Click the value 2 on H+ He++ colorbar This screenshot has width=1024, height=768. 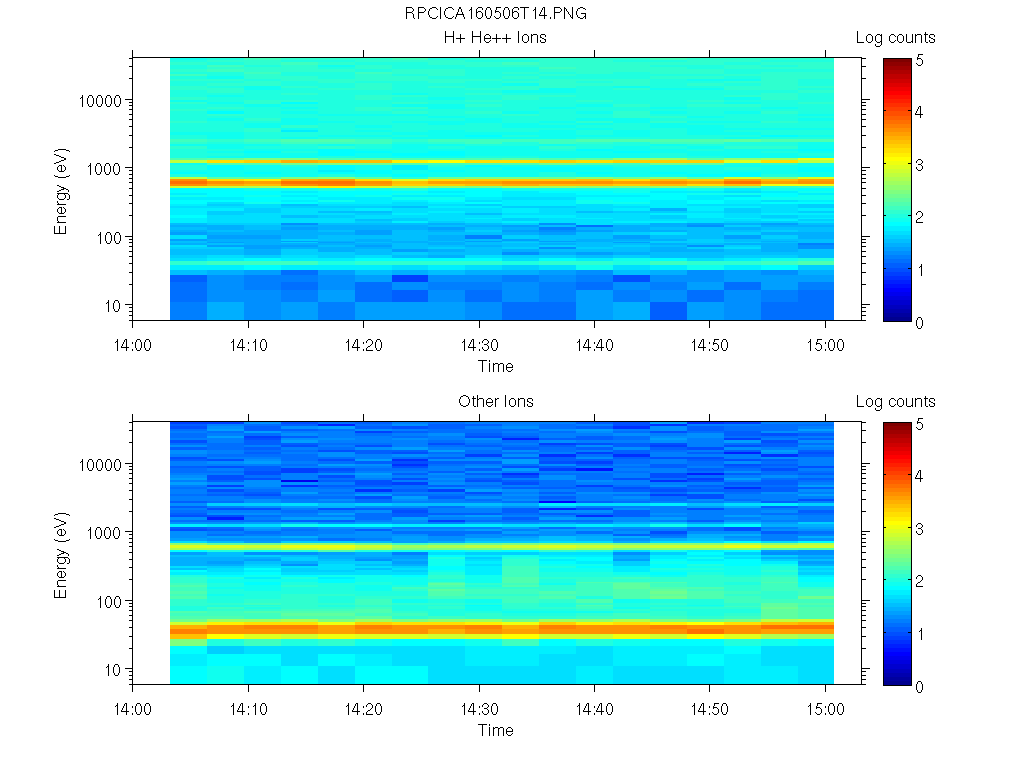(x=920, y=217)
